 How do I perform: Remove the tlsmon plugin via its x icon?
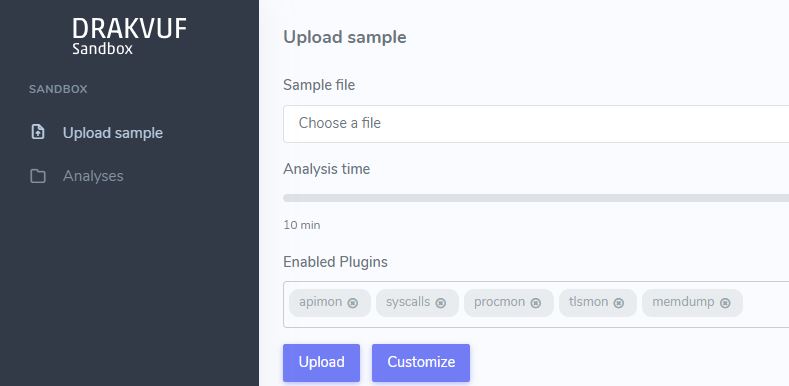(x=619, y=303)
